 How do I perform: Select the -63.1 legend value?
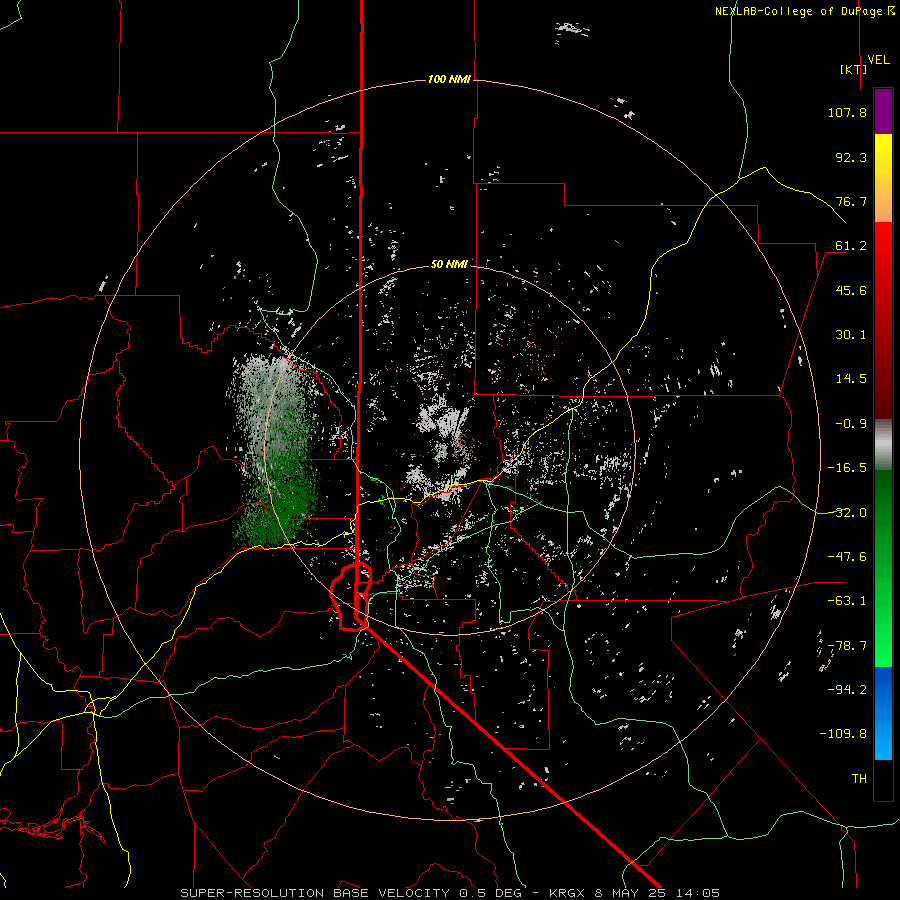click(847, 601)
